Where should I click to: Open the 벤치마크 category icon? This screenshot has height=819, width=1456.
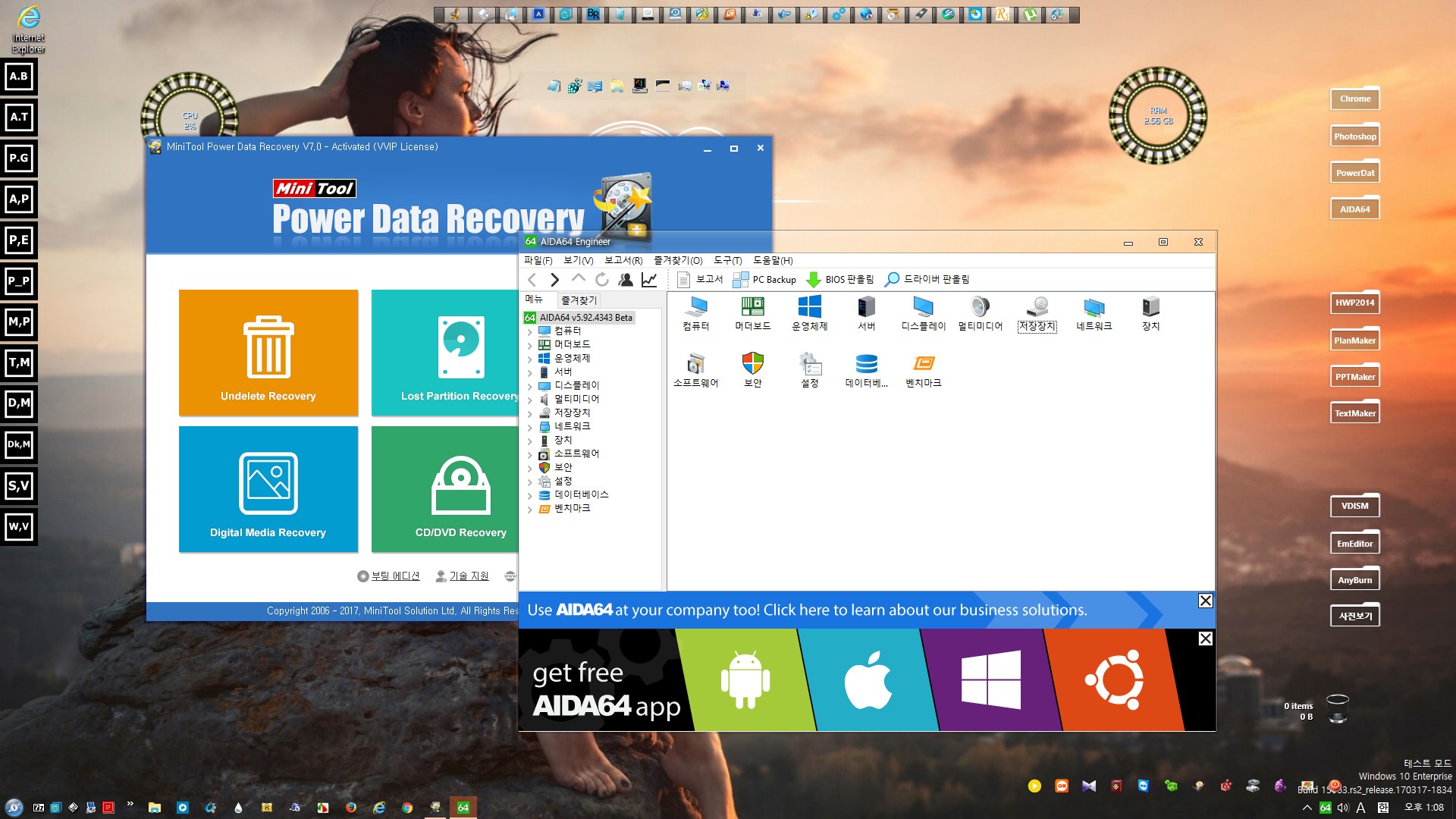click(x=923, y=370)
